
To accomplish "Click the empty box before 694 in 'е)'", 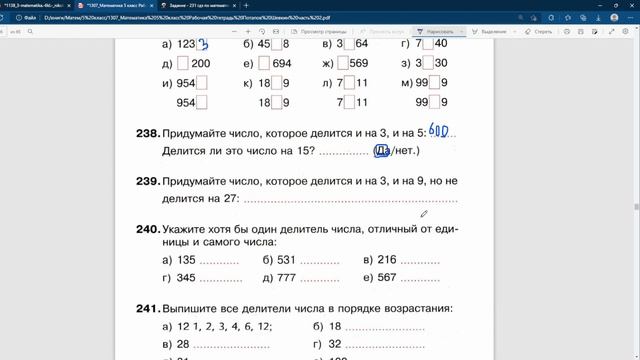I will pos(264,63).
